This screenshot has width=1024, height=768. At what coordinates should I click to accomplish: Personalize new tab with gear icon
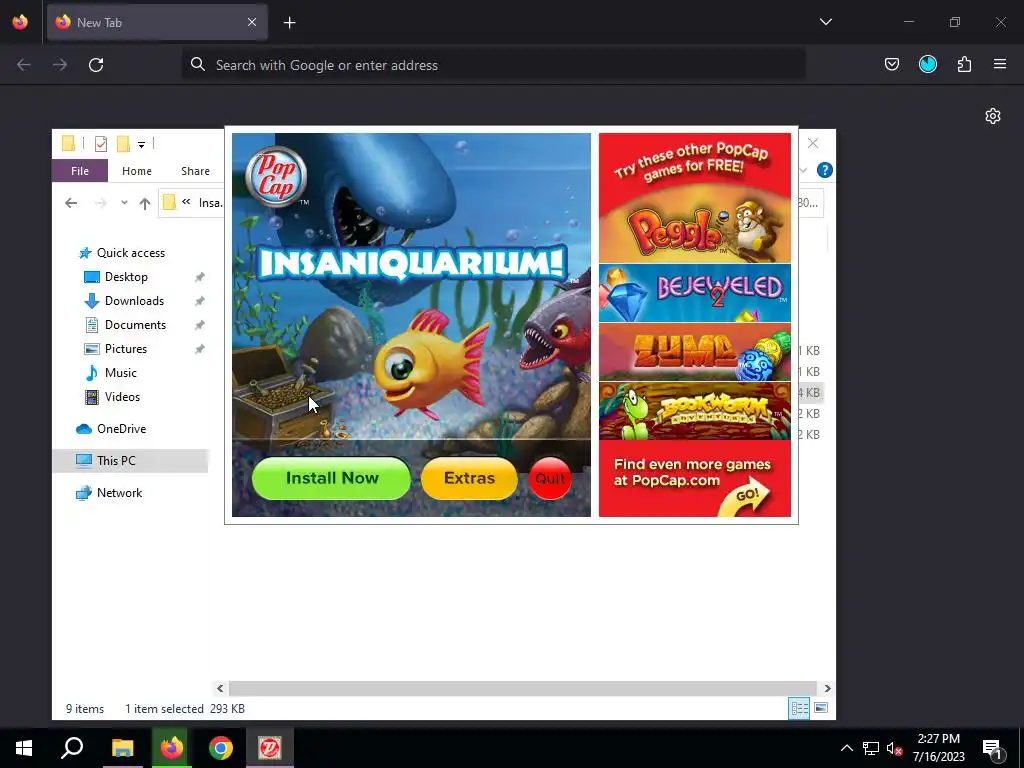(x=993, y=116)
